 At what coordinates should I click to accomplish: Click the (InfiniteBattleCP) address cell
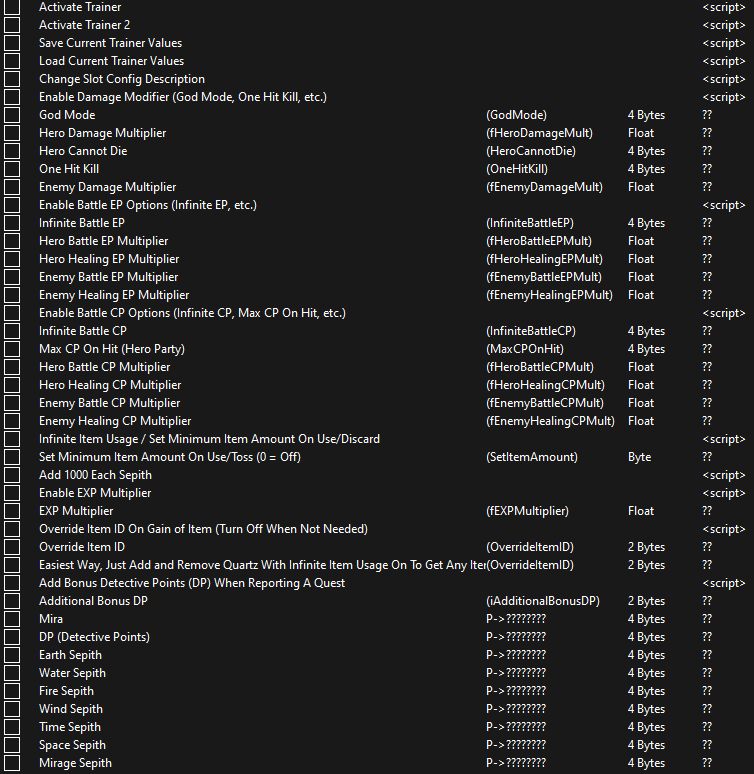[x=531, y=331]
